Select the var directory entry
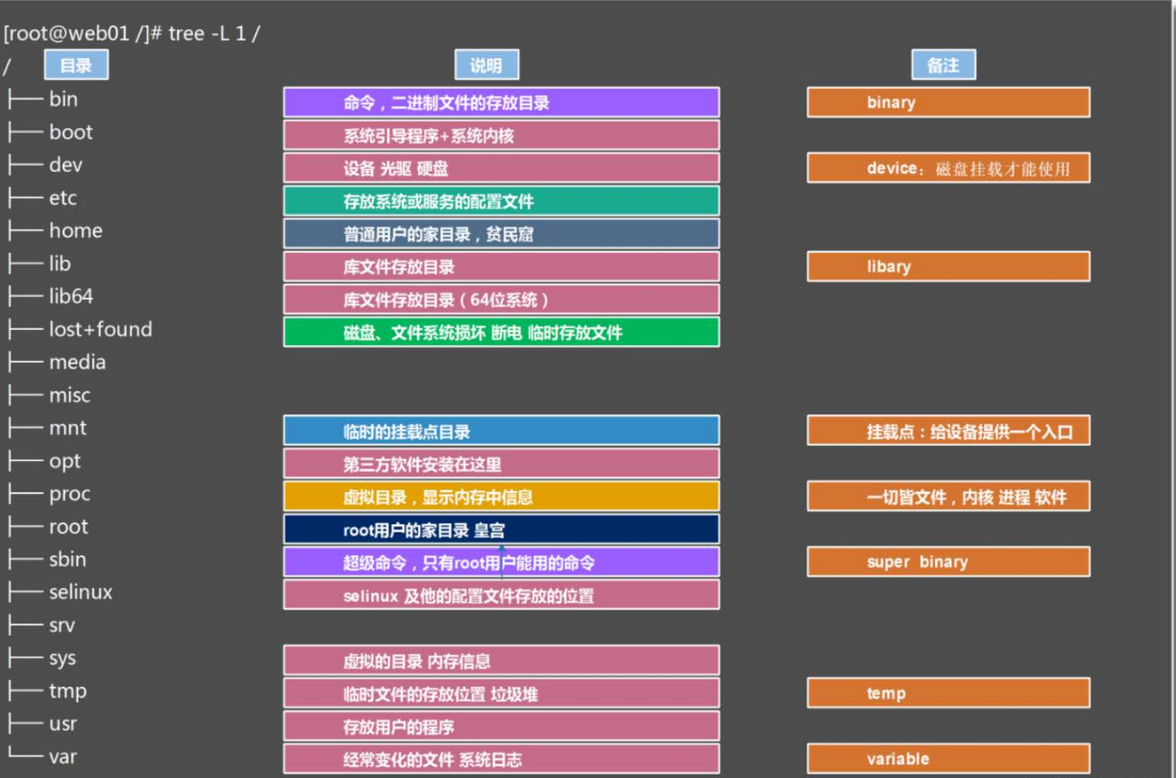The width and height of the screenshot is (1176, 778). point(63,756)
